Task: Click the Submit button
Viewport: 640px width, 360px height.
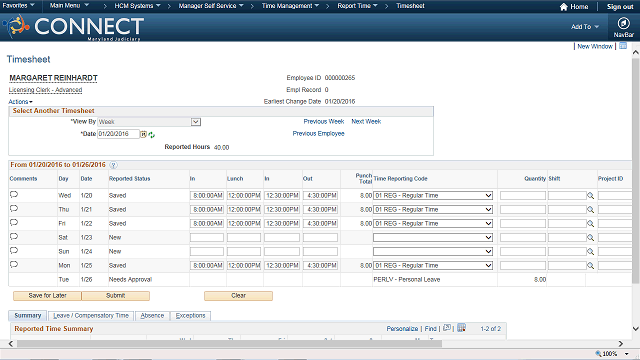Action: tap(116, 296)
